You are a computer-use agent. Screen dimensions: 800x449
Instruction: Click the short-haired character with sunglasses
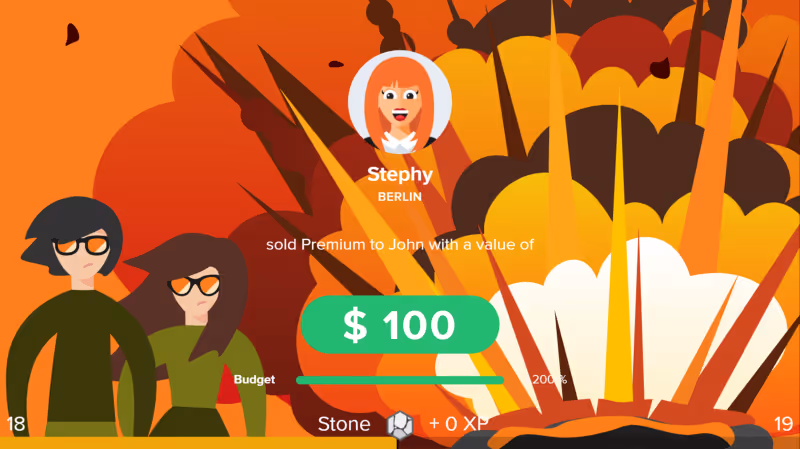(x=77, y=316)
